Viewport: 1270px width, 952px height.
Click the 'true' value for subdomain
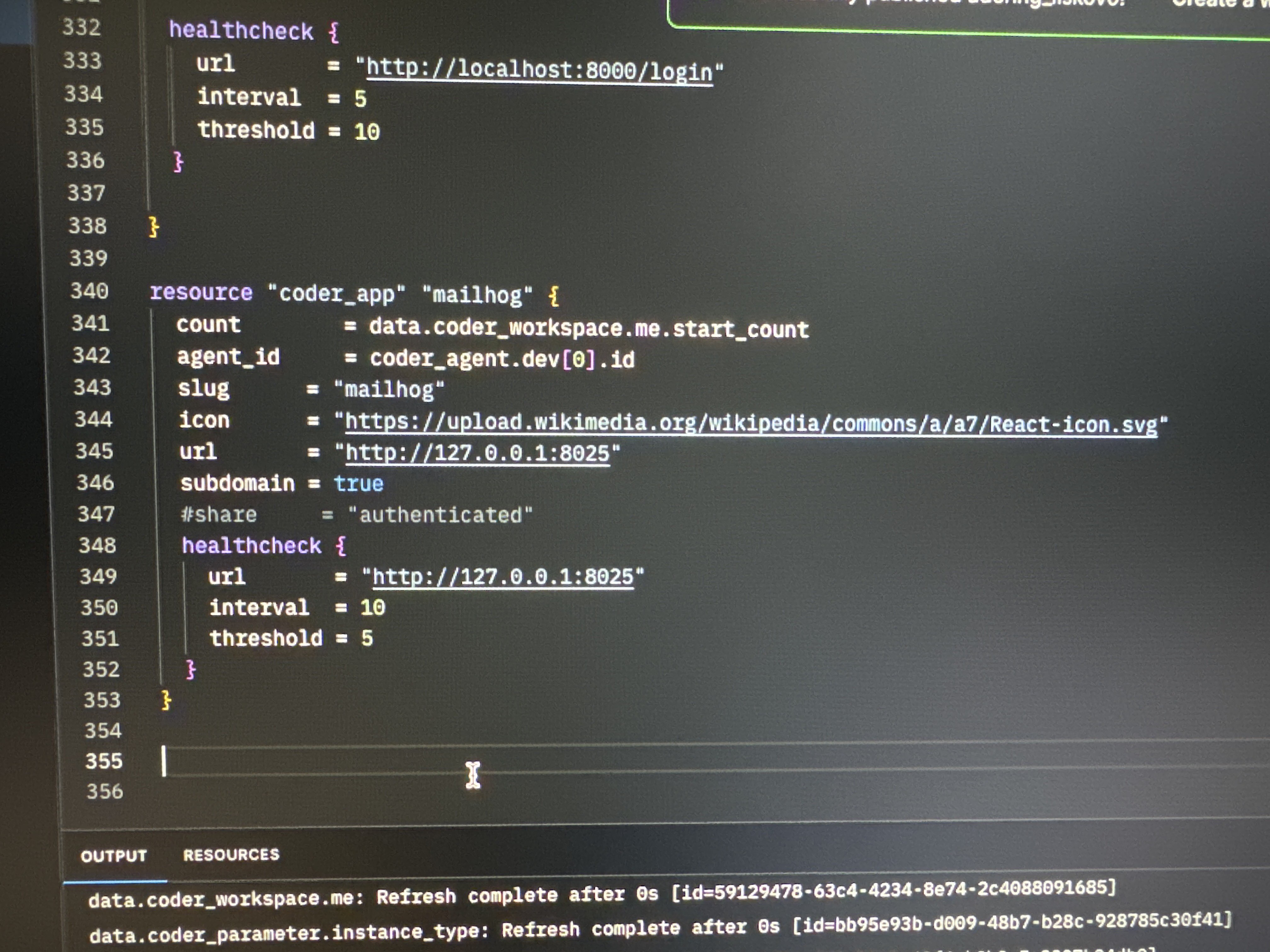(358, 484)
